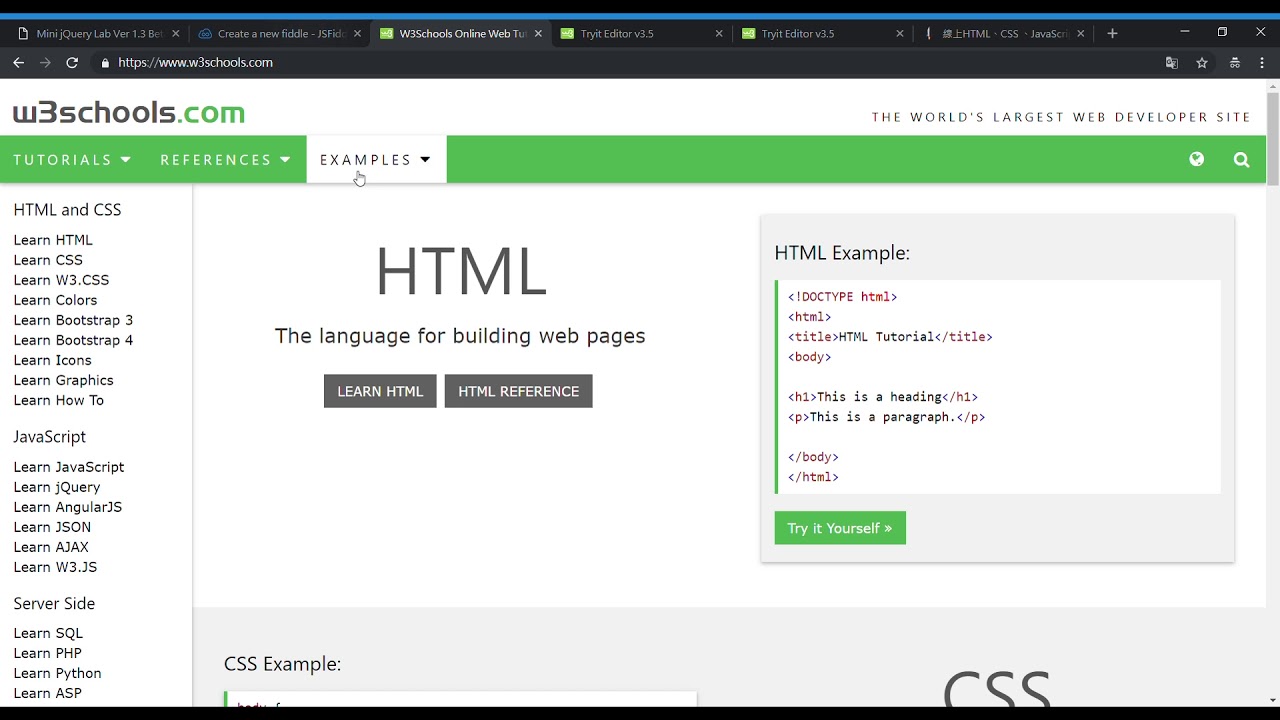
Task: Click the w3schools.com logo
Action: click(129, 112)
